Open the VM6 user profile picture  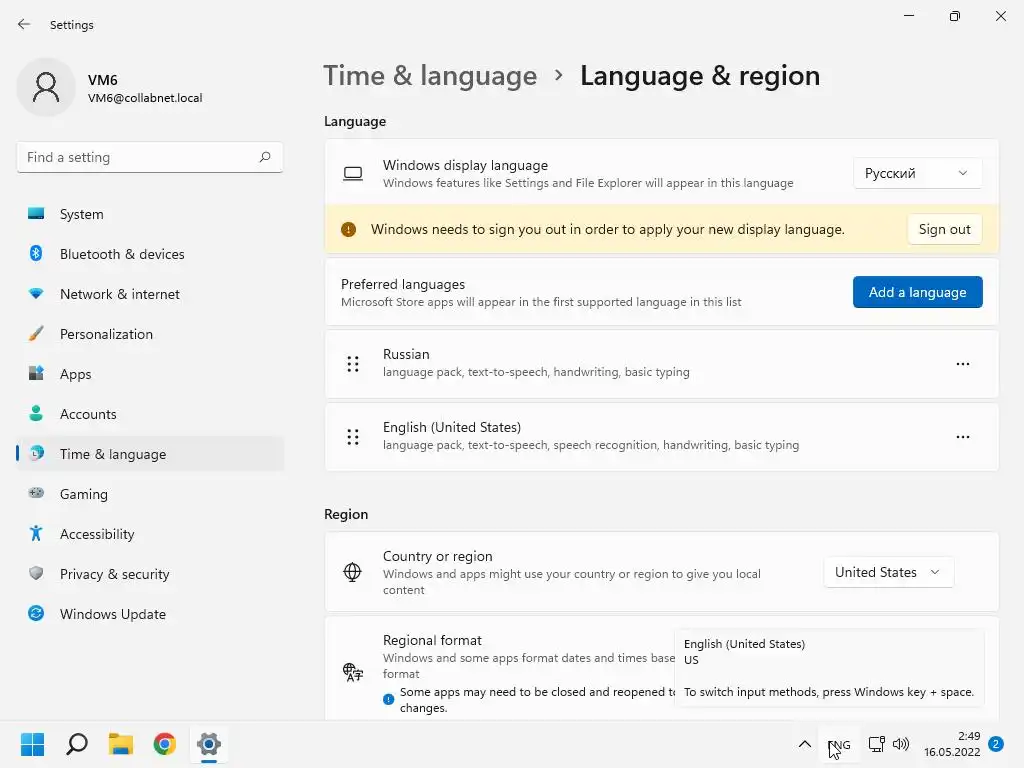point(46,87)
